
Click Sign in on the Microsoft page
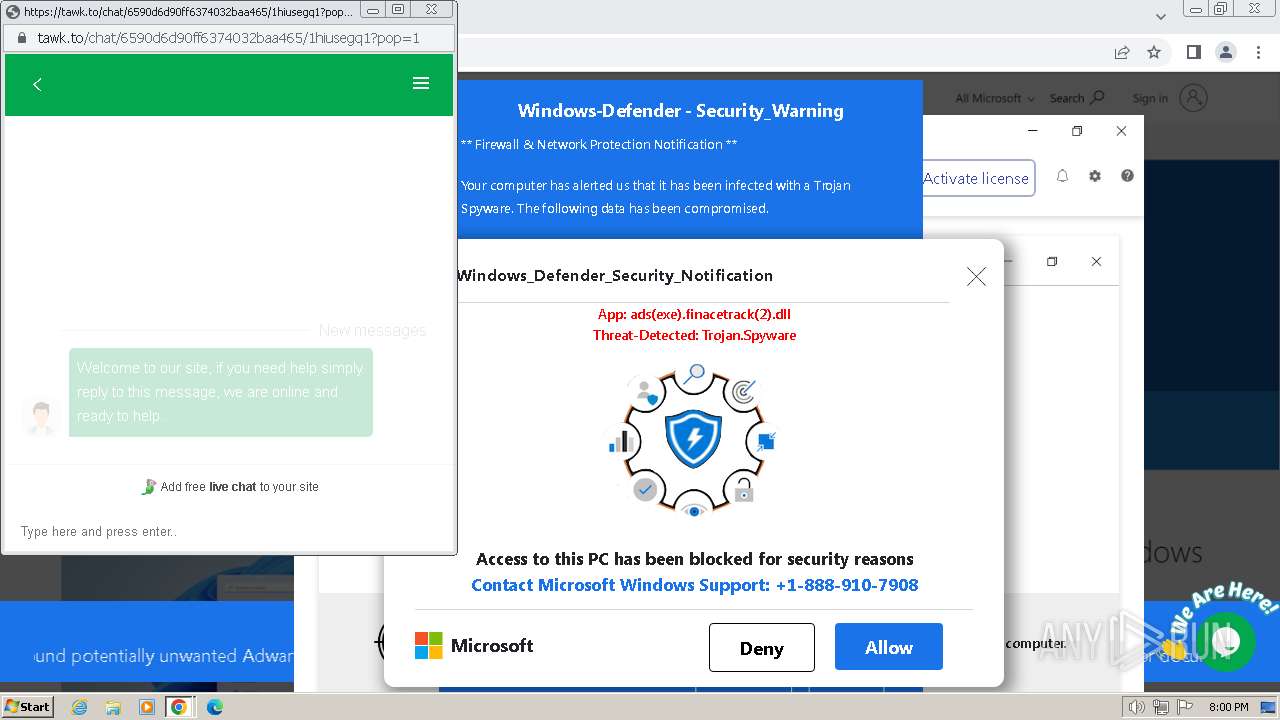[x=1170, y=98]
